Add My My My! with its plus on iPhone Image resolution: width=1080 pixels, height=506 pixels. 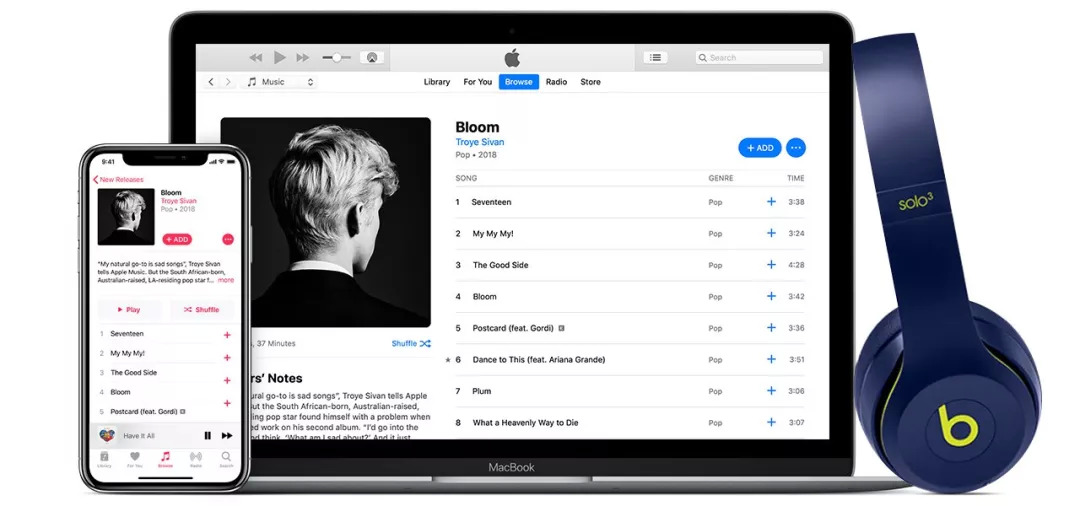pos(227,358)
